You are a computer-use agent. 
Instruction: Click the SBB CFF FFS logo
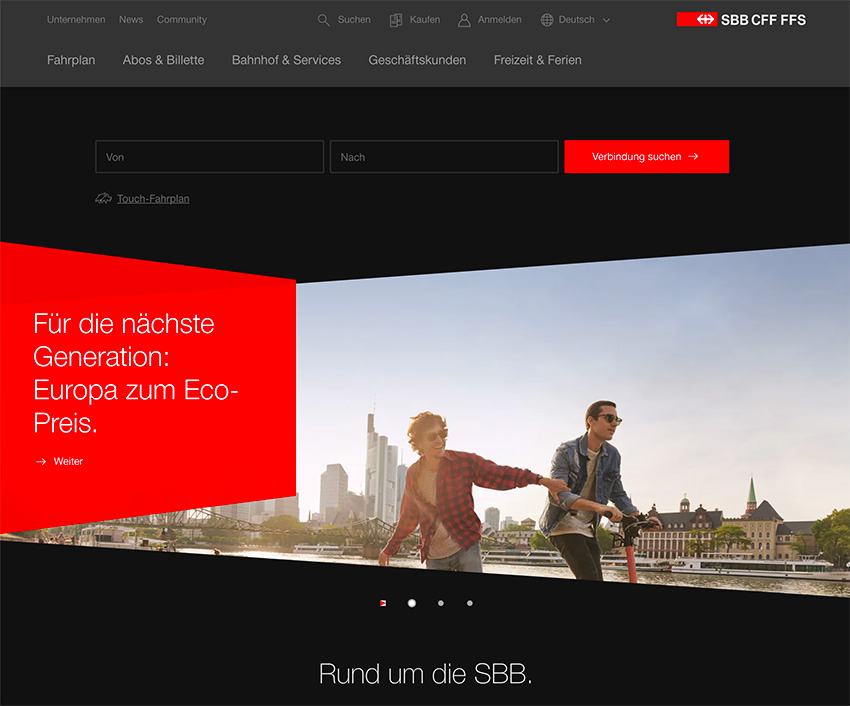tap(741, 20)
